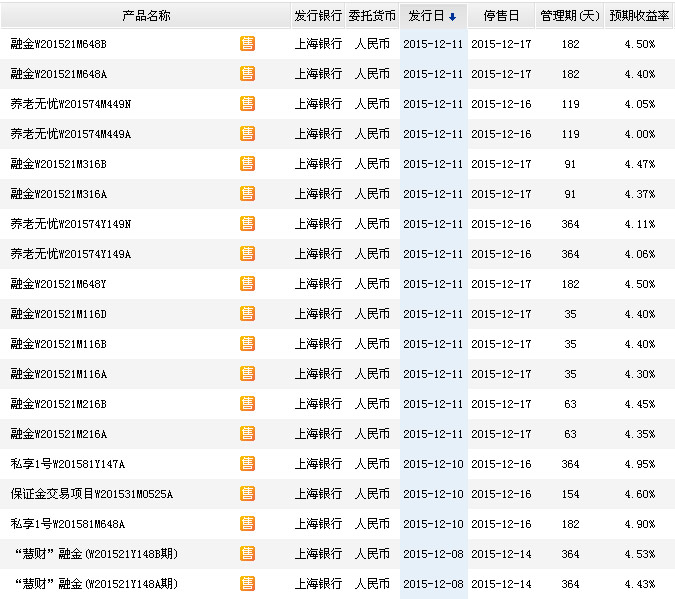Select 4.60% yield of 保证金交易项目 row
Image resolution: width=675 pixels, height=599 pixels.
coord(640,494)
